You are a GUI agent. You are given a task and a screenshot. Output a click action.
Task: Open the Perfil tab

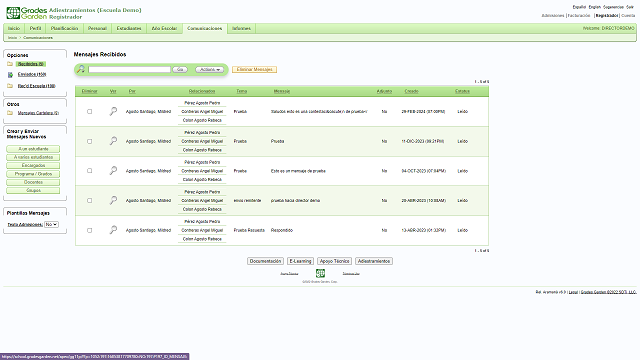click(35, 28)
